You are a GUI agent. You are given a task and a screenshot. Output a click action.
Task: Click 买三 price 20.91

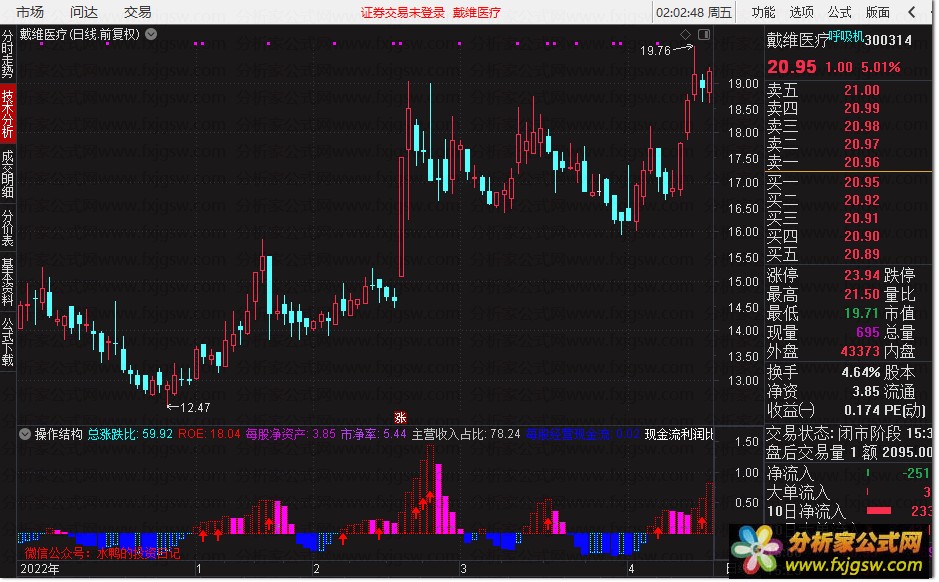pyautogui.click(x=862, y=218)
